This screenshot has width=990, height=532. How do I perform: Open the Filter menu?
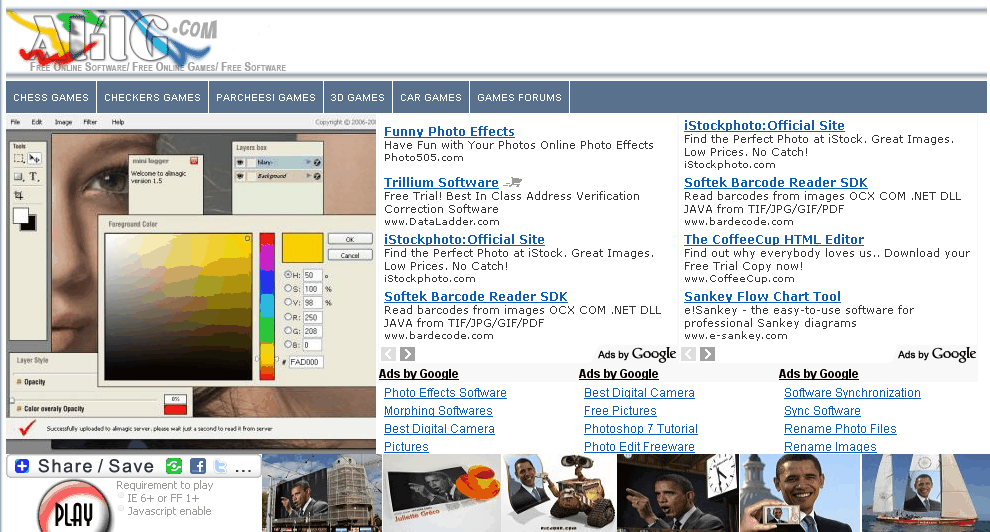(x=90, y=122)
